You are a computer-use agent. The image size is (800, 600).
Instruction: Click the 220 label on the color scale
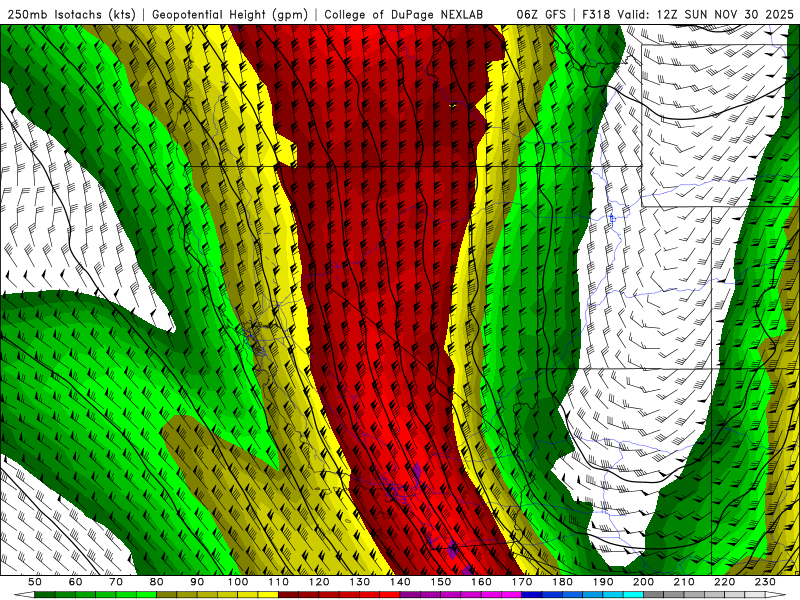[724, 582]
